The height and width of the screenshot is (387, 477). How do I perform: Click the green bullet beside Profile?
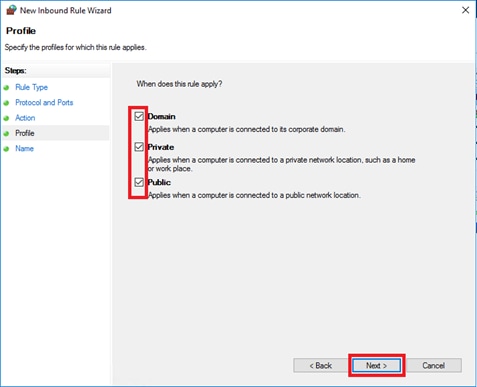[x=6, y=134]
